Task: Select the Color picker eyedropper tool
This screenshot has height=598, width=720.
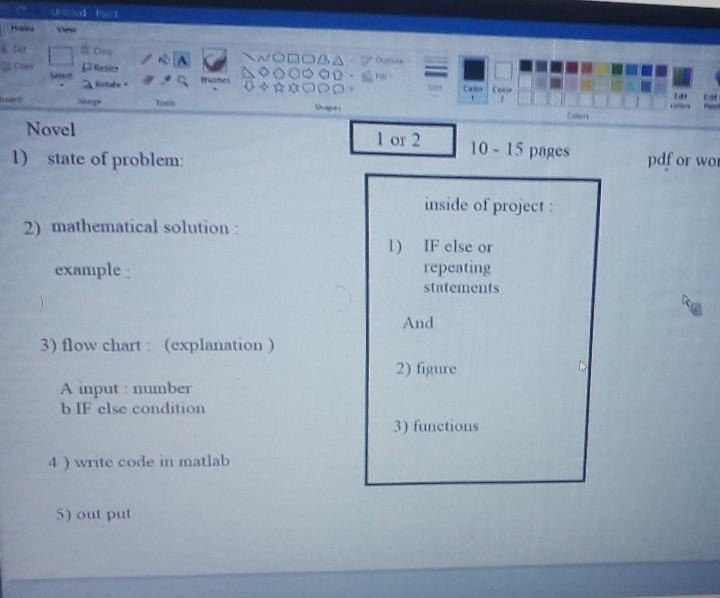Action: pos(166,80)
